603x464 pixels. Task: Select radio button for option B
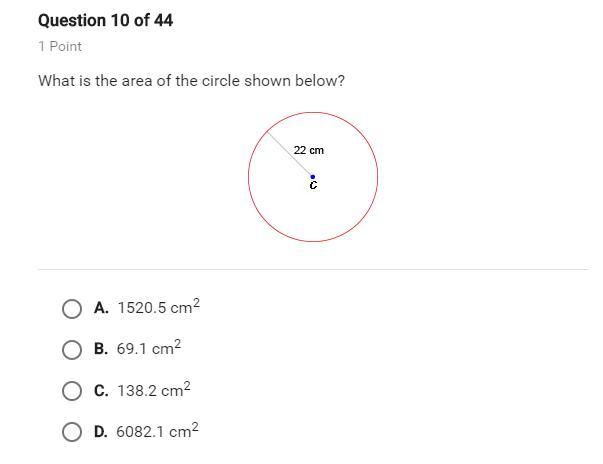pyautogui.click(x=72, y=350)
